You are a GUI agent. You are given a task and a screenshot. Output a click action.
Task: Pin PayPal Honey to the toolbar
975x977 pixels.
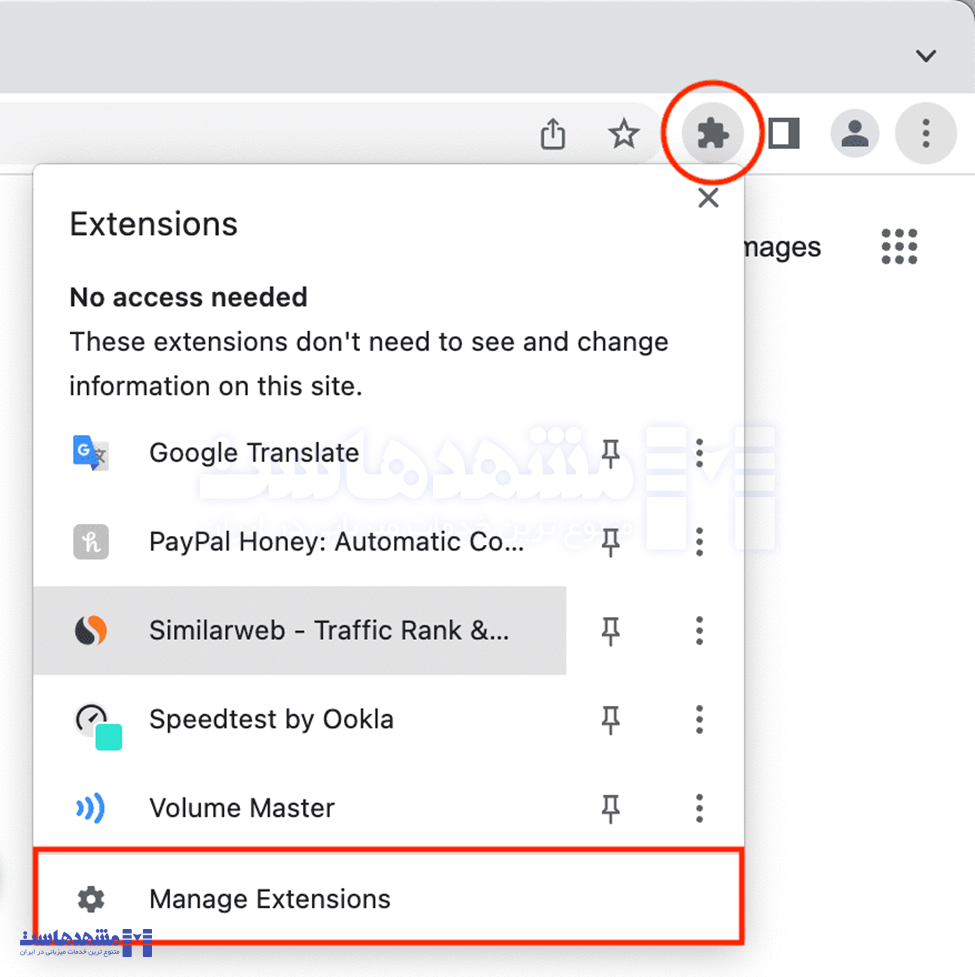coord(610,542)
